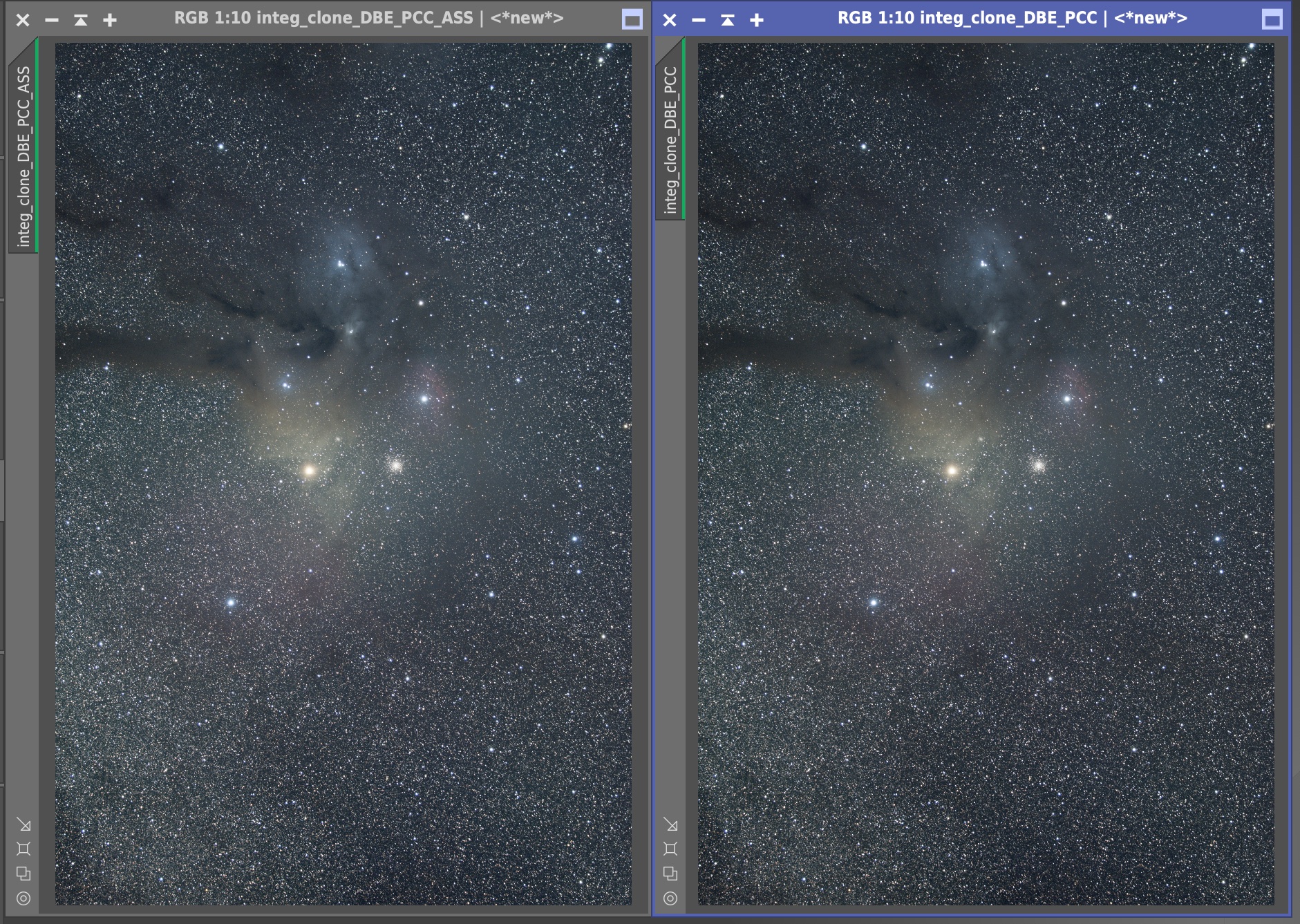
Task: Click the overlapping squares icon in PCC_ASS window
Action: pos(23,874)
